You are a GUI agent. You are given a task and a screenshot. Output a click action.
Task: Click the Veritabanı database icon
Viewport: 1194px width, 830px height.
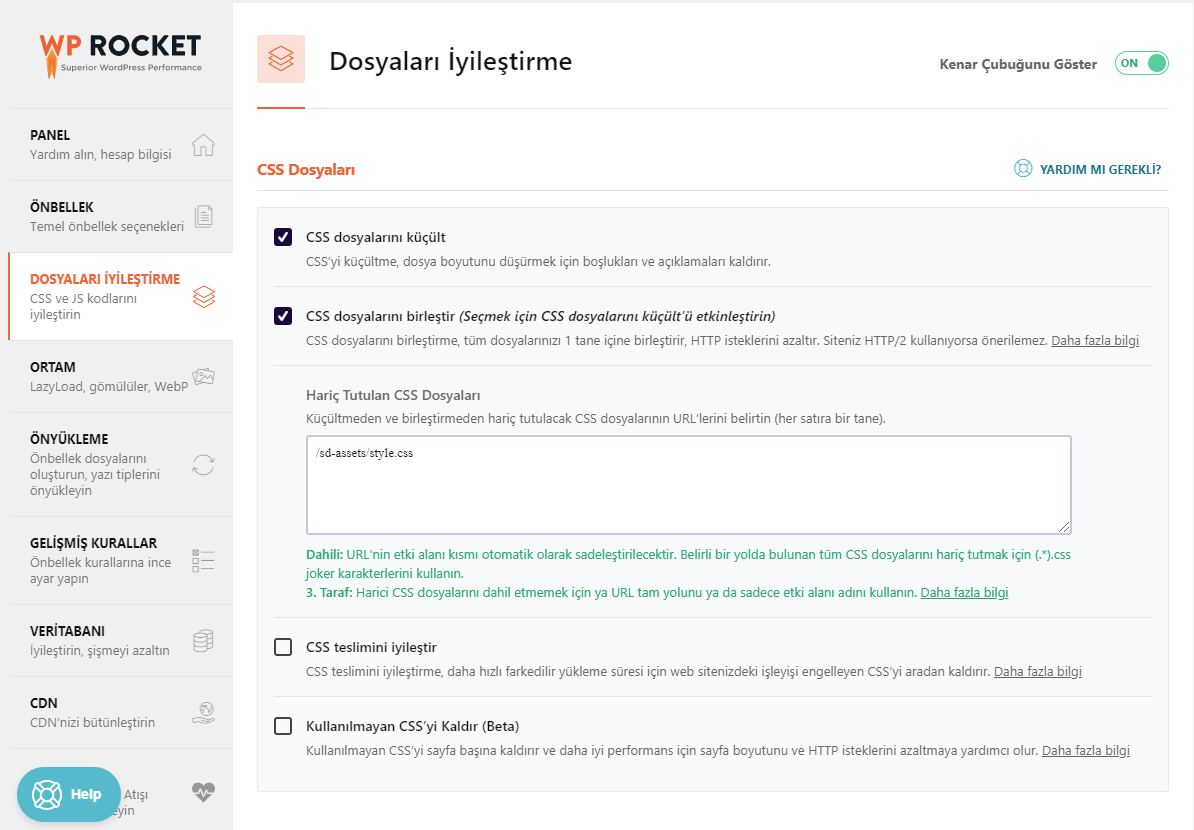(203, 640)
